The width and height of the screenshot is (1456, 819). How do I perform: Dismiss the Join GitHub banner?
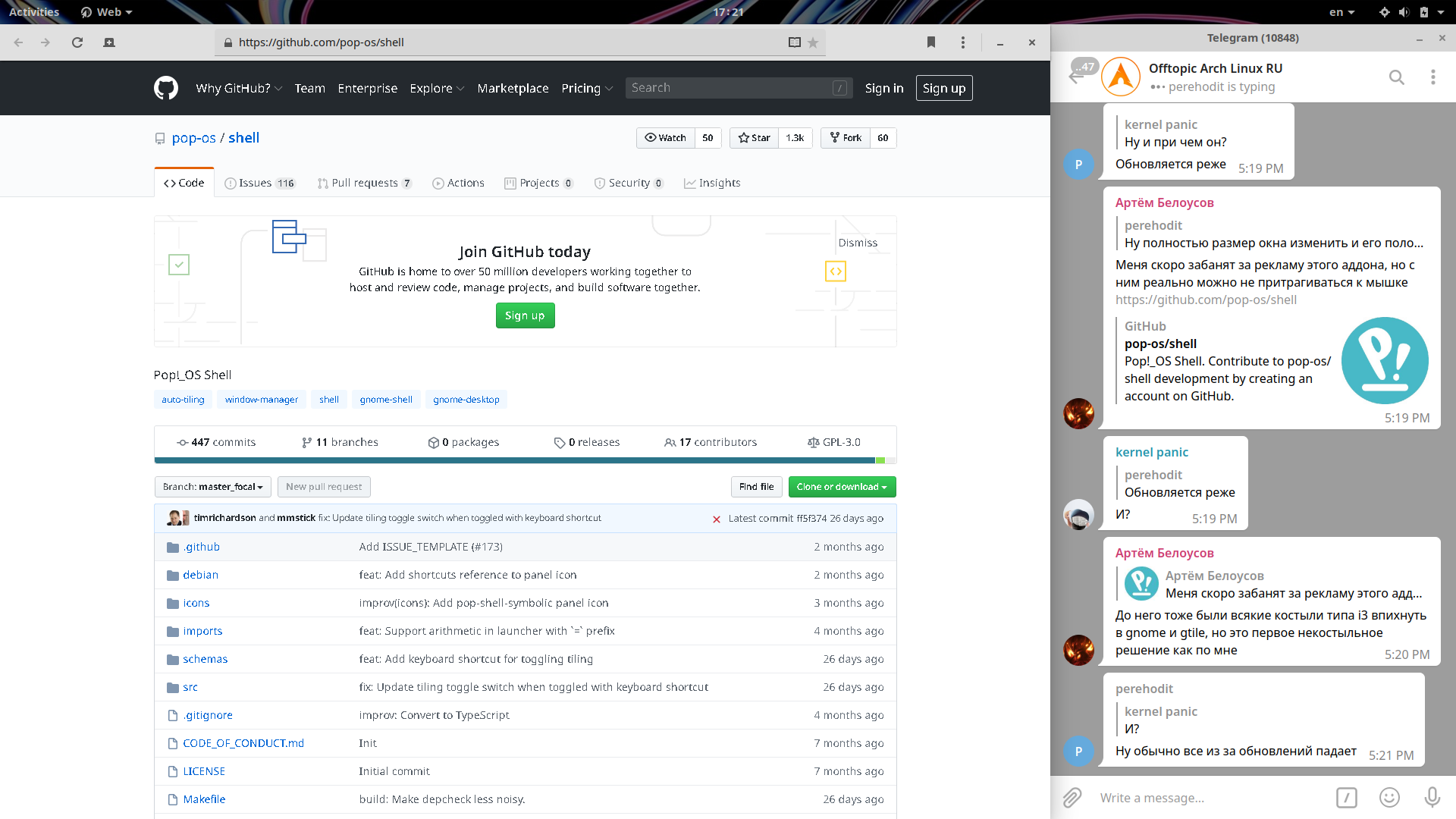pyautogui.click(x=858, y=243)
